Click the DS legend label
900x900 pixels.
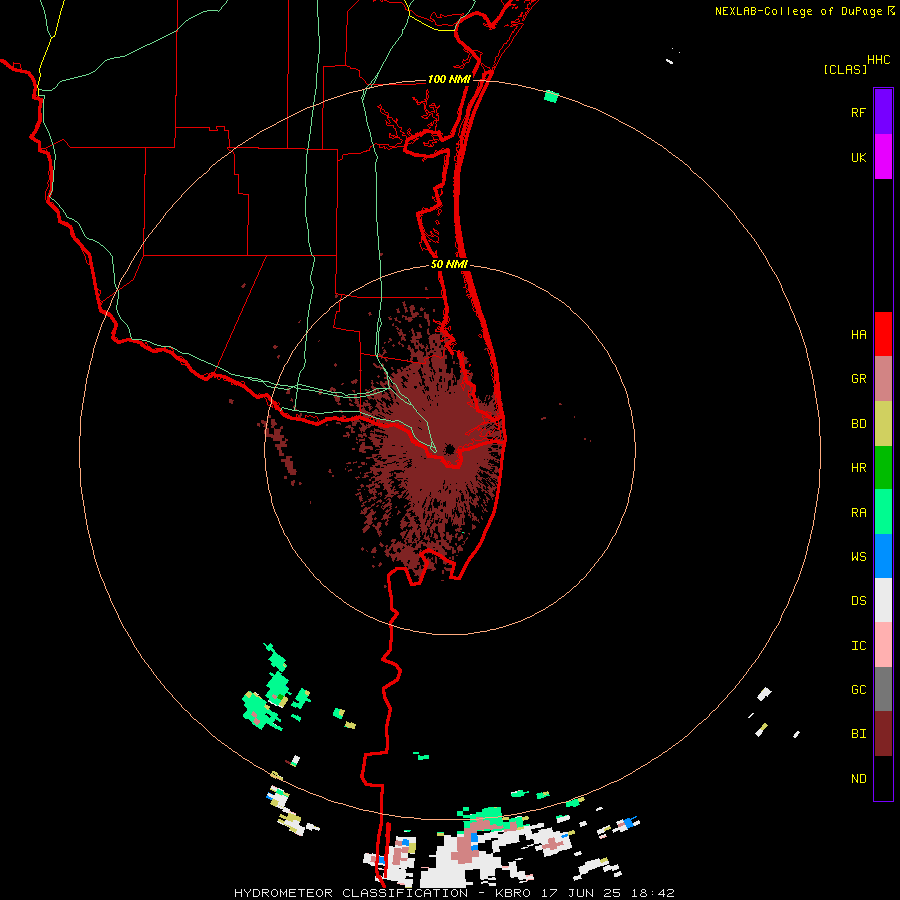[x=858, y=601]
